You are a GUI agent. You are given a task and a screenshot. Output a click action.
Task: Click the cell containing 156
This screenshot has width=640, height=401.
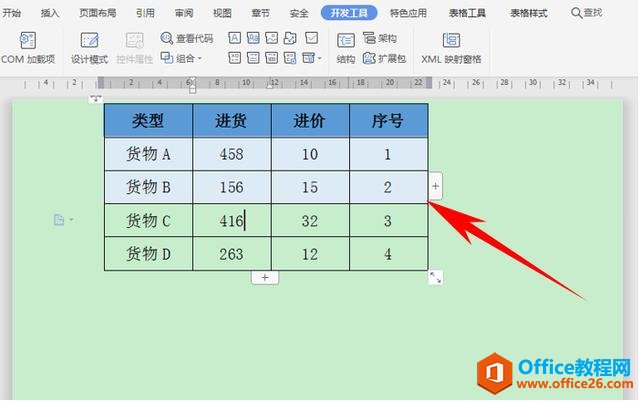[x=231, y=187]
